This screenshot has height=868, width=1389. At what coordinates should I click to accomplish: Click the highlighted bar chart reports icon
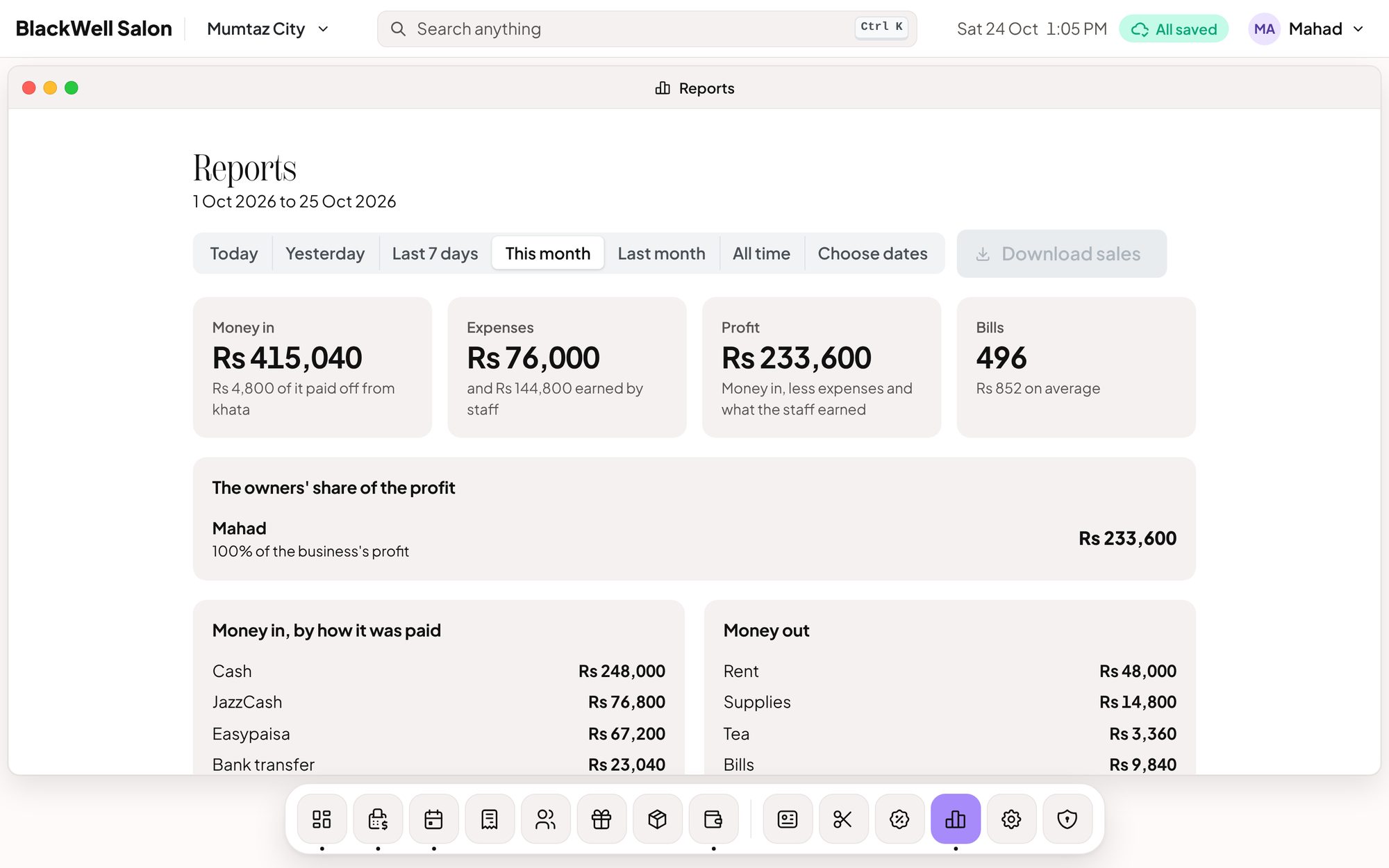(956, 819)
